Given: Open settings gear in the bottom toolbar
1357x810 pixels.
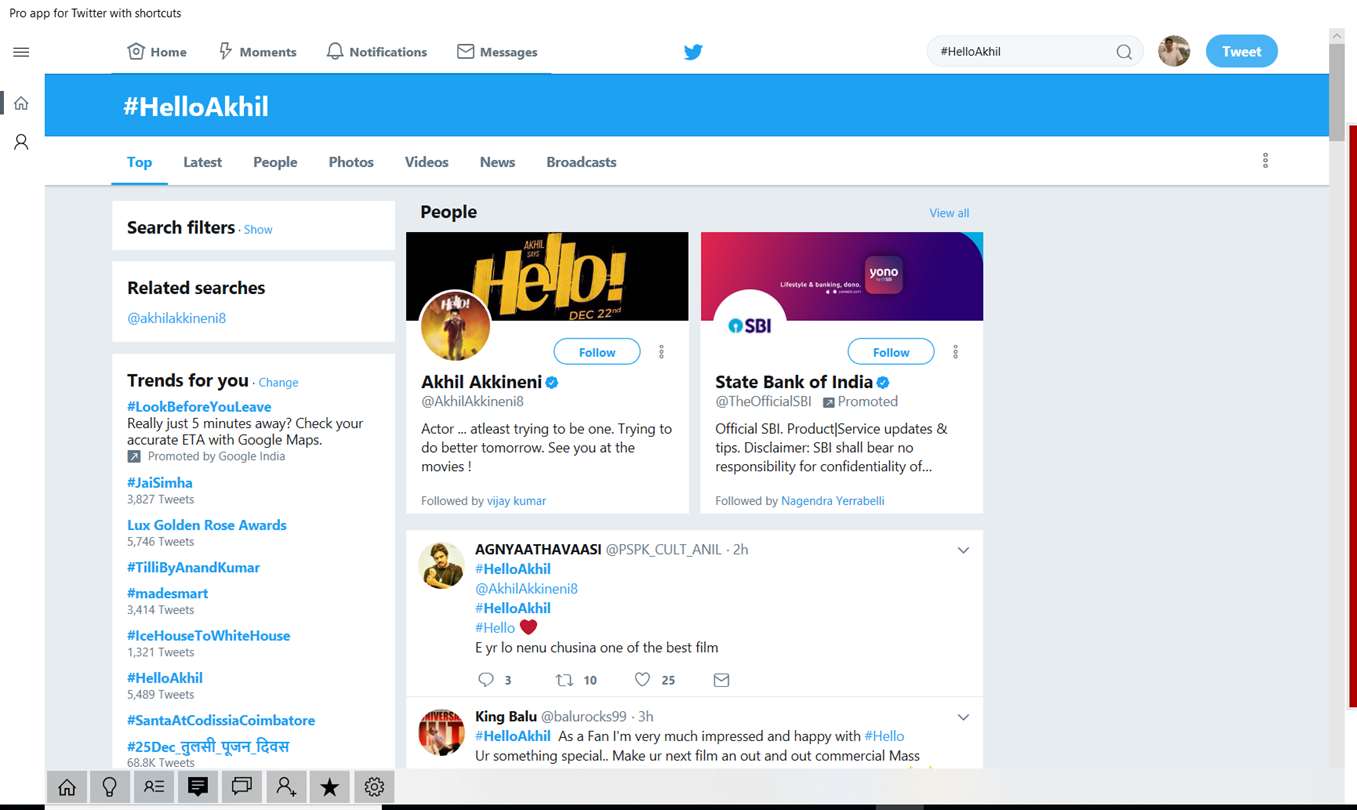Looking at the screenshot, I should [x=374, y=787].
